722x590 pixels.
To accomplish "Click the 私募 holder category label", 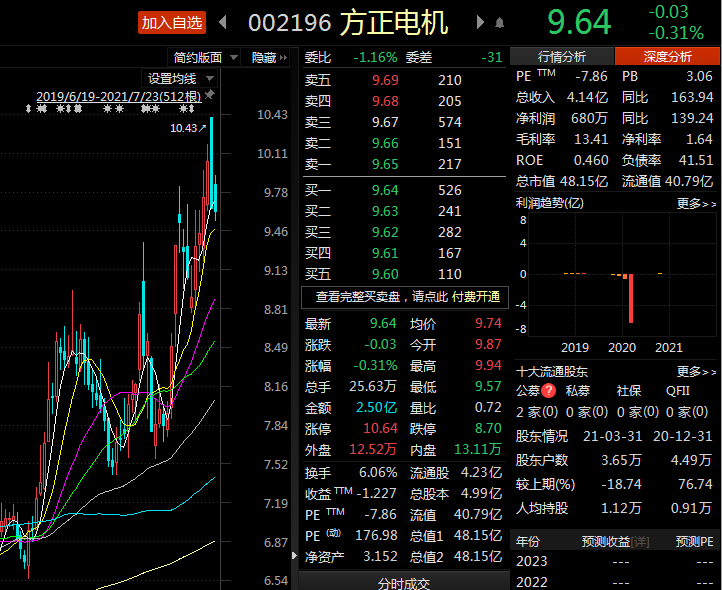I will tap(577, 391).
